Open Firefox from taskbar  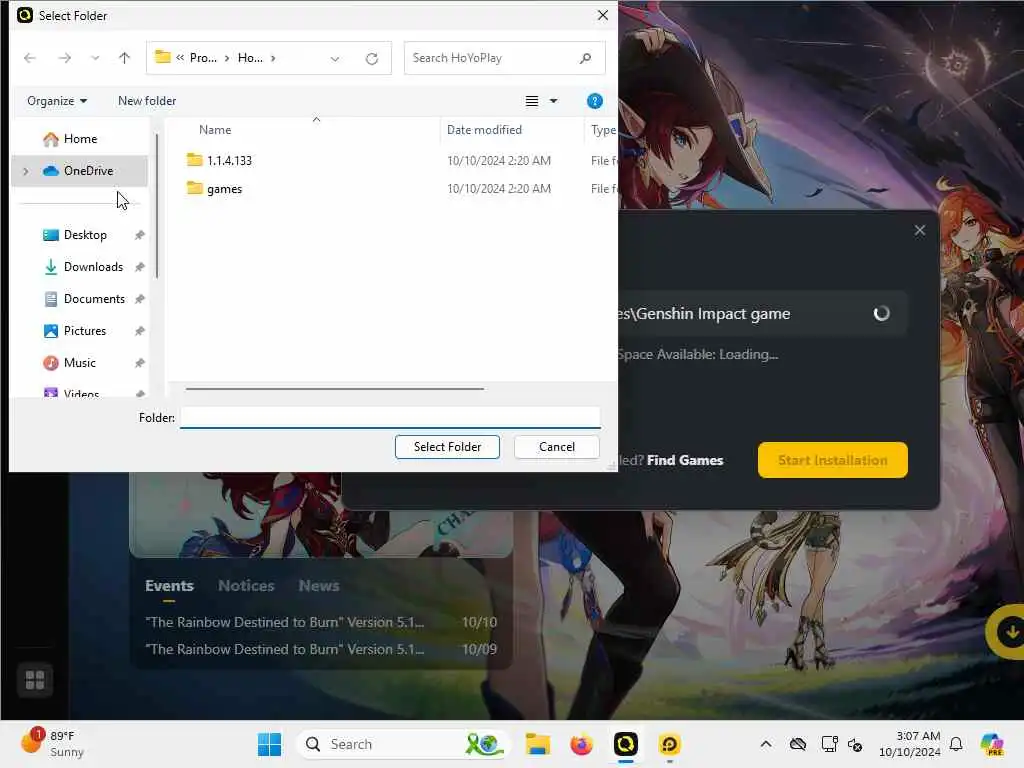point(581,744)
